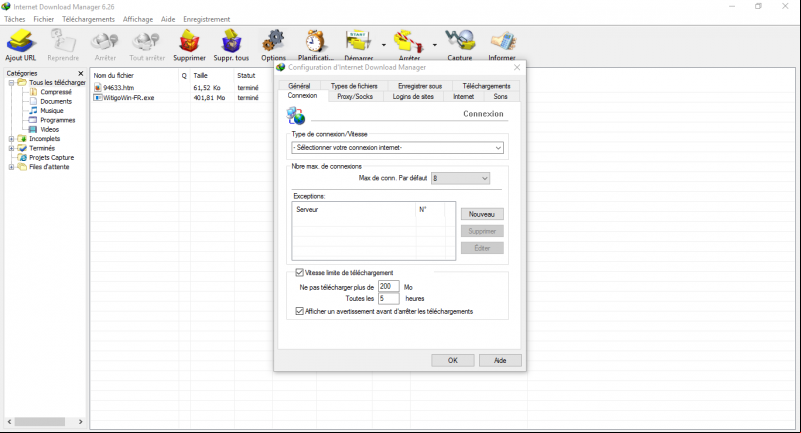This screenshot has height=433, width=801.
Task: Click the Reprendre toolbar icon
Action: pyautogui.click(x=63, y=41)
